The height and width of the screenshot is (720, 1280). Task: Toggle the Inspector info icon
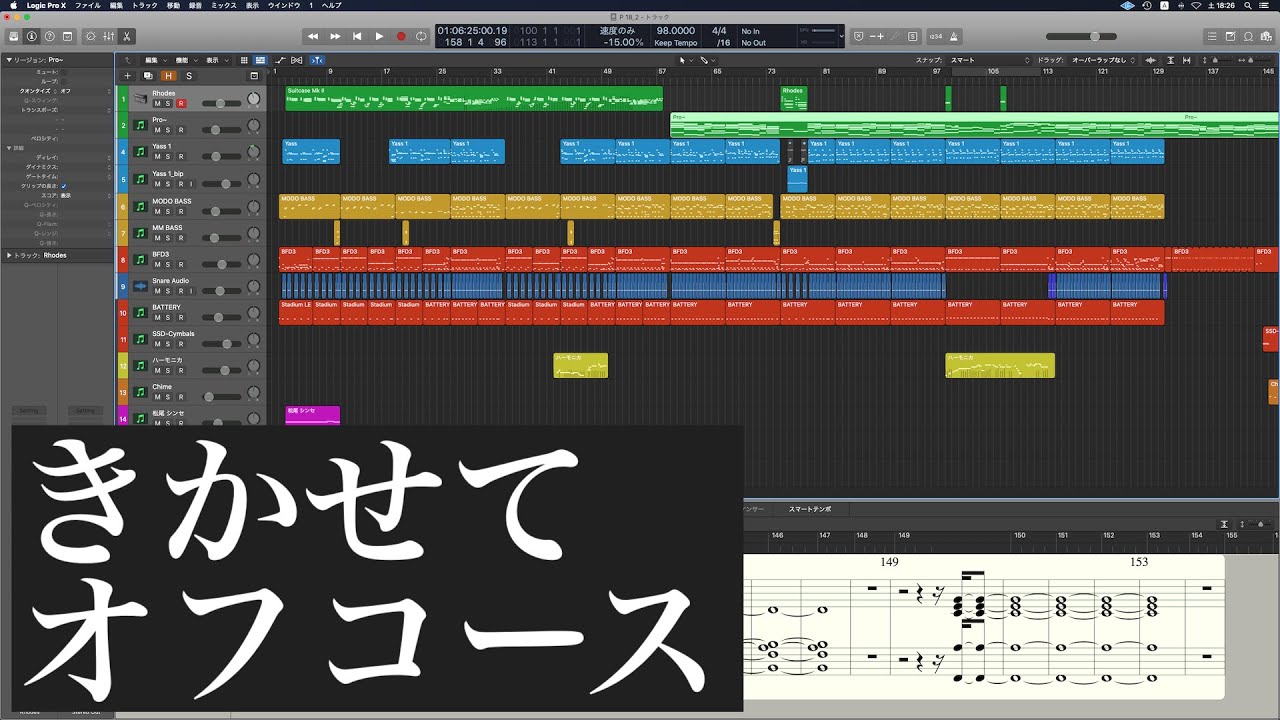tap(32, 36)
